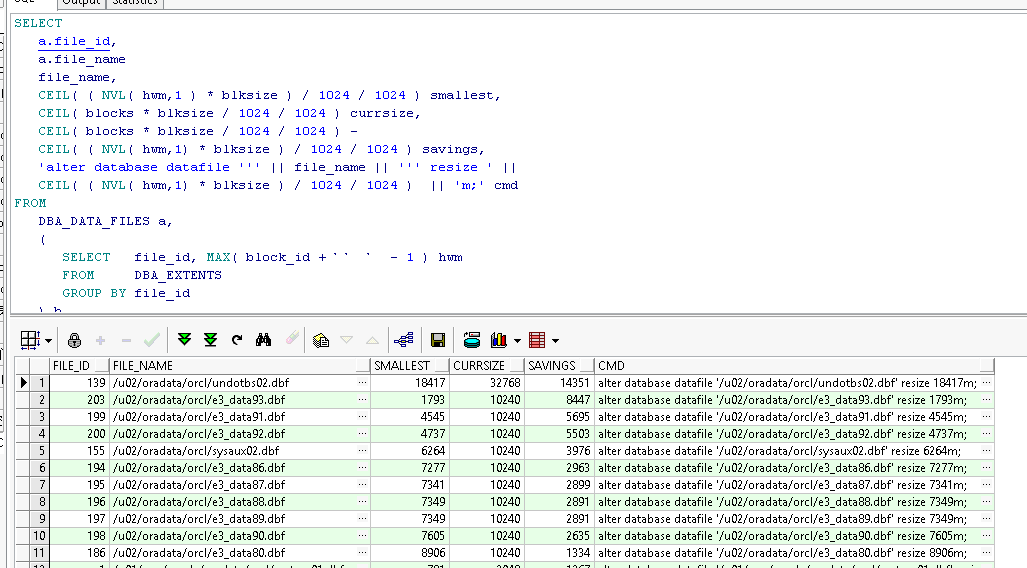Click the colored bar chart icon

498,339
